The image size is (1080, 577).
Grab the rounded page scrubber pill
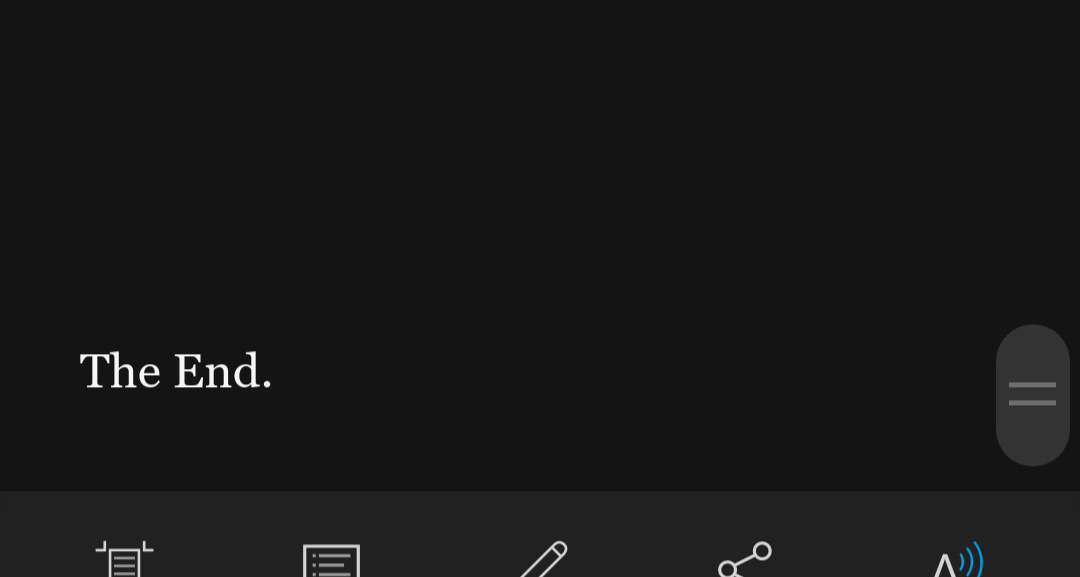pos(1032,395)
